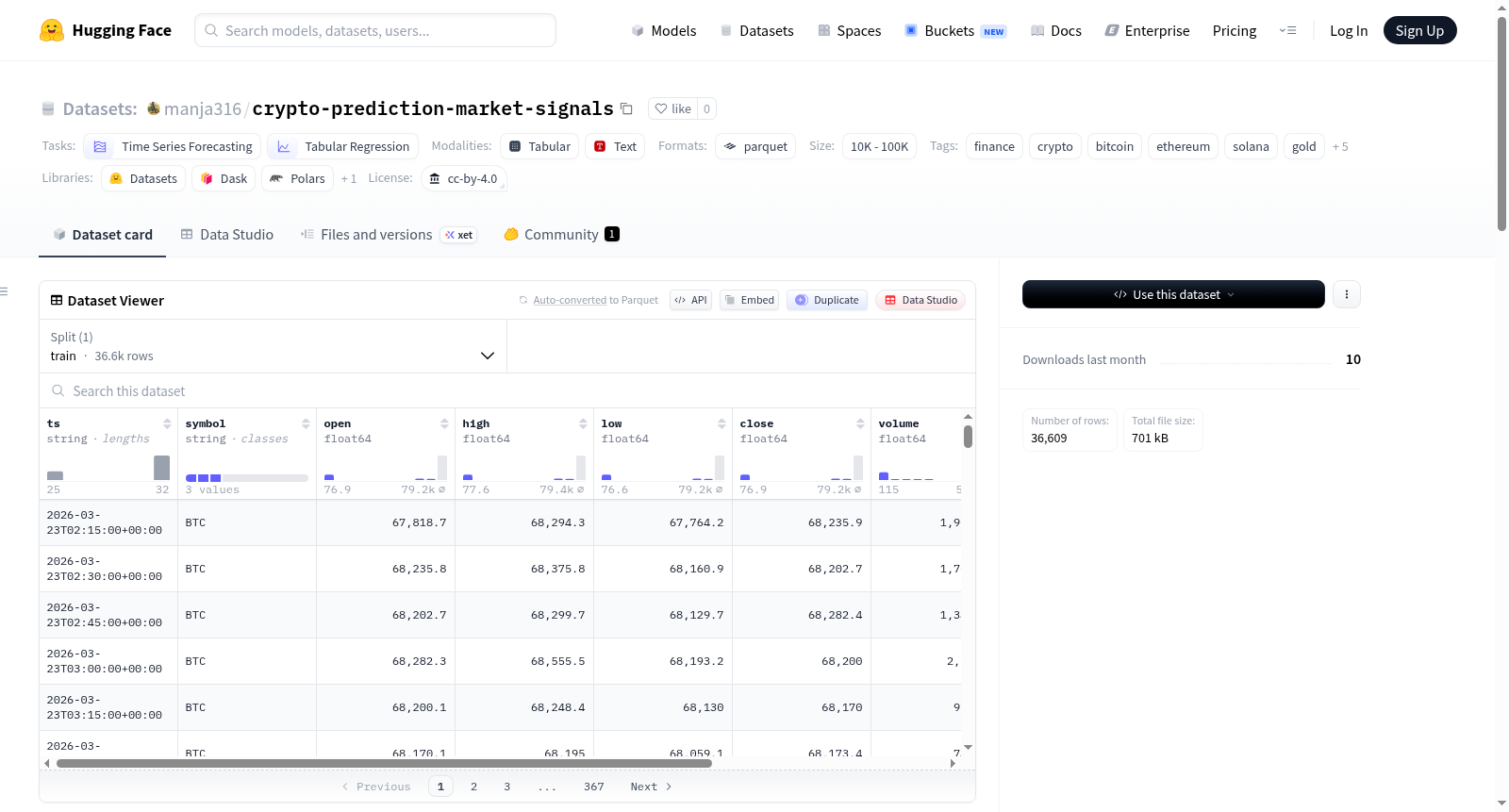Viewport: 1509px width, 812px height.
Task: Click the 10K - 100K size tag
Action: tap(879, 146)
